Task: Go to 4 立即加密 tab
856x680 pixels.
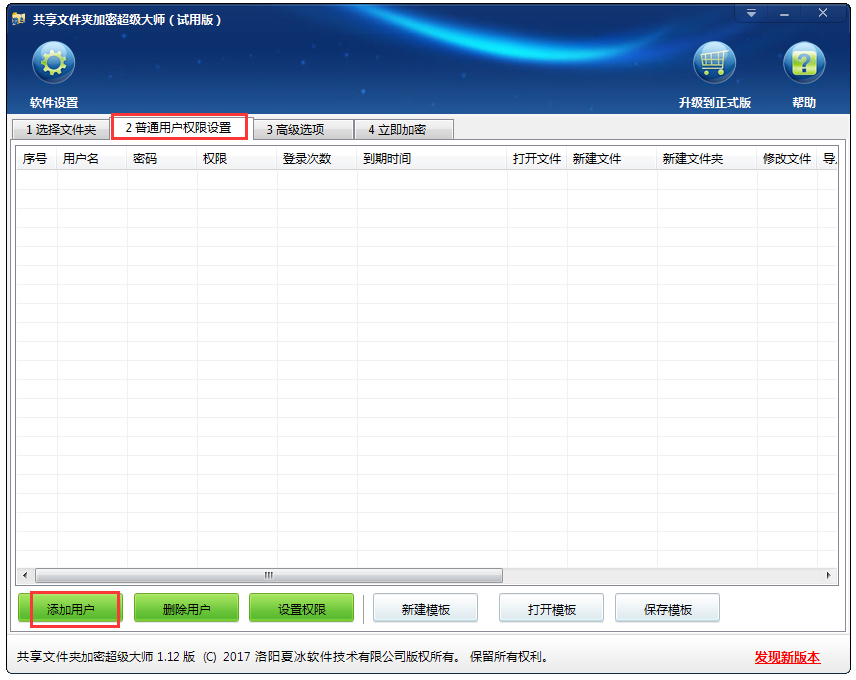Action: pos(396,129)
